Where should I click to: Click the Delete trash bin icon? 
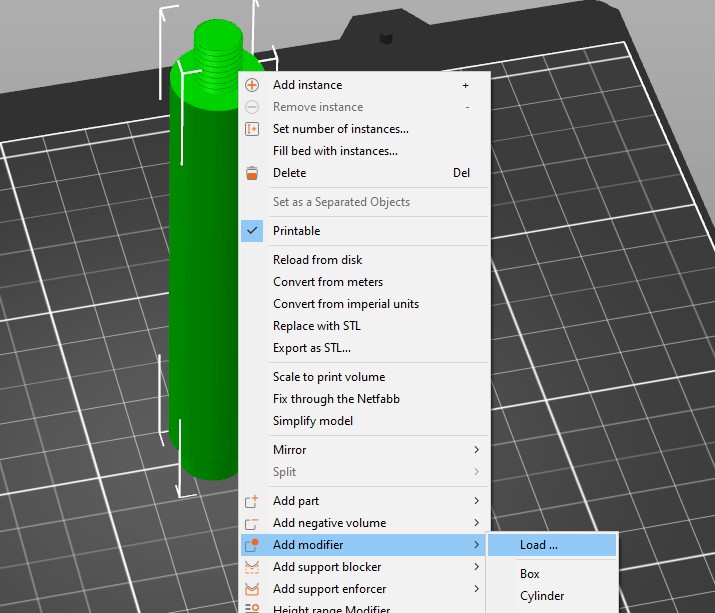pos(252,173)
